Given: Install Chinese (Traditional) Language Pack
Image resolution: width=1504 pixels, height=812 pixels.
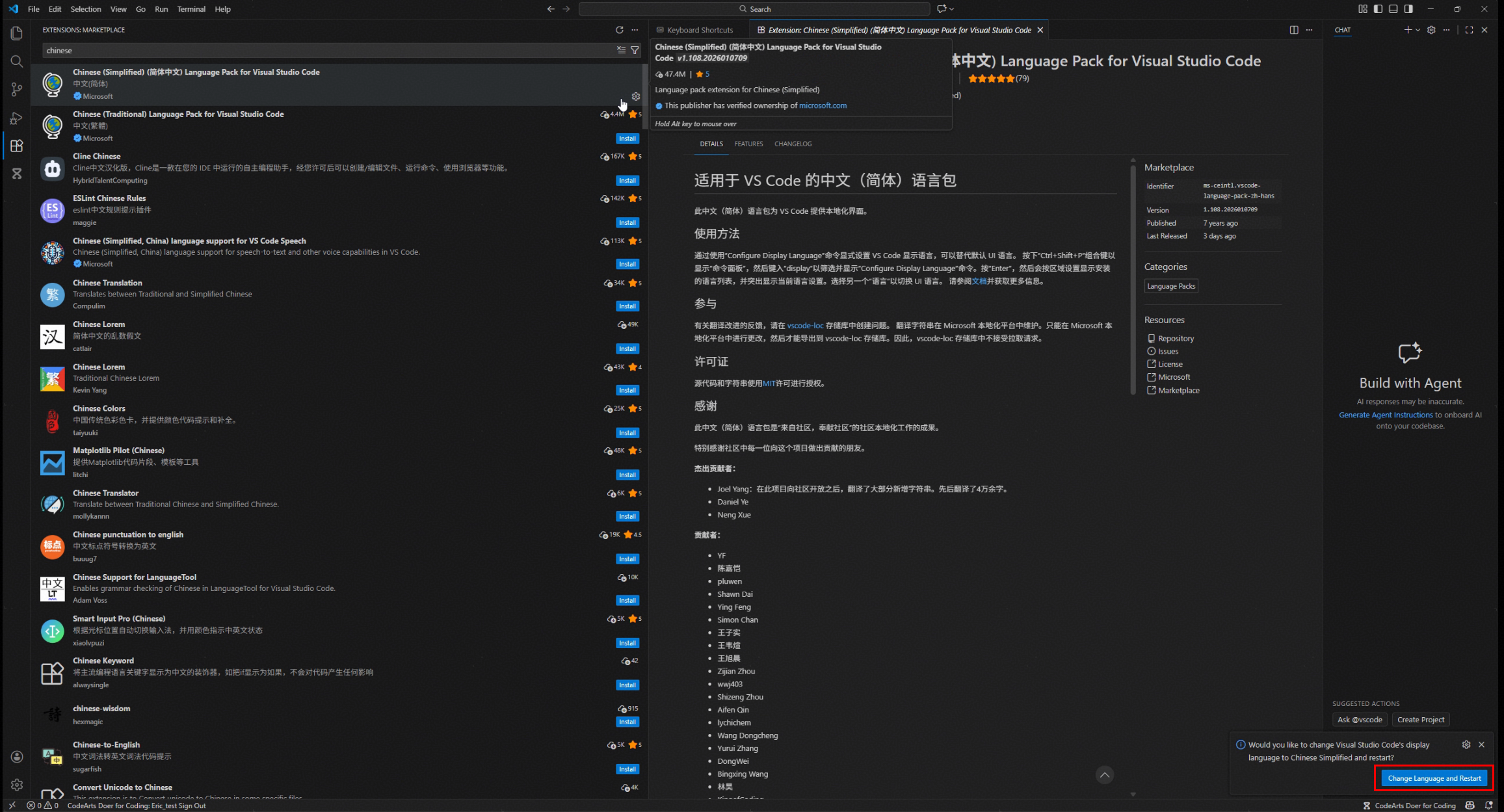Looking at the screenshot, I should tap(627, 138).
